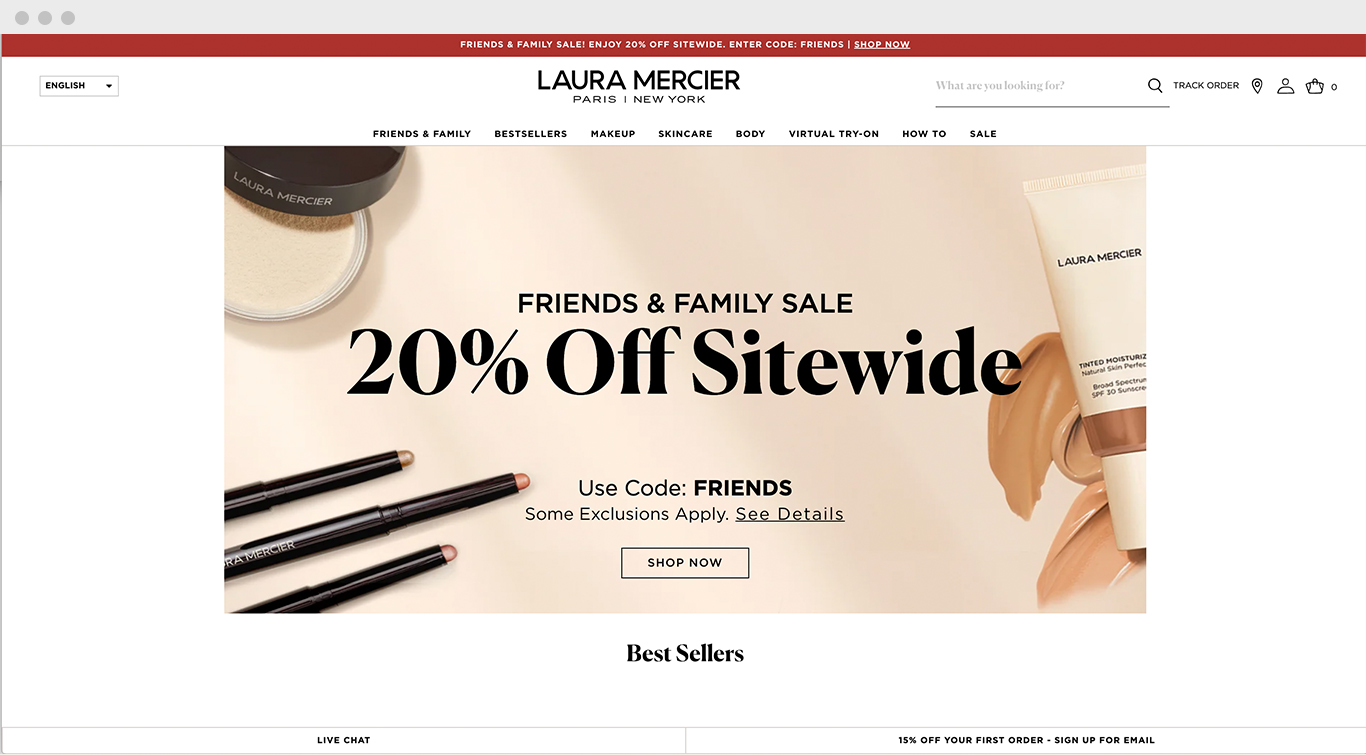The height and width of the screenshot is (755, 1366).
Task: Open the Bestsellers menu item
Action: click(x=531, y=134)
